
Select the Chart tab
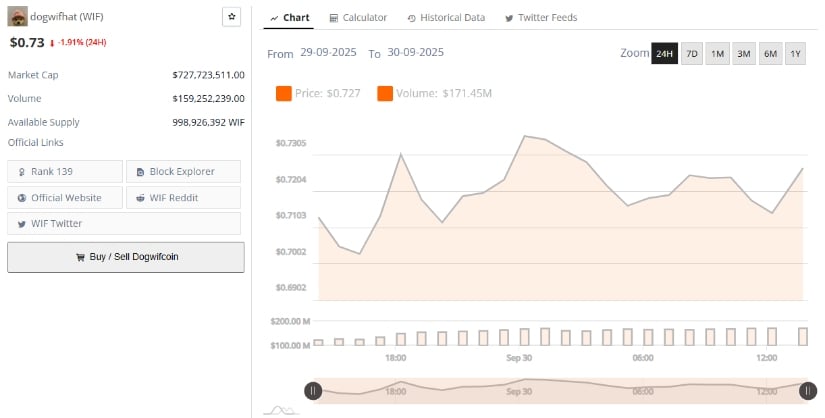tap(290, 18)
